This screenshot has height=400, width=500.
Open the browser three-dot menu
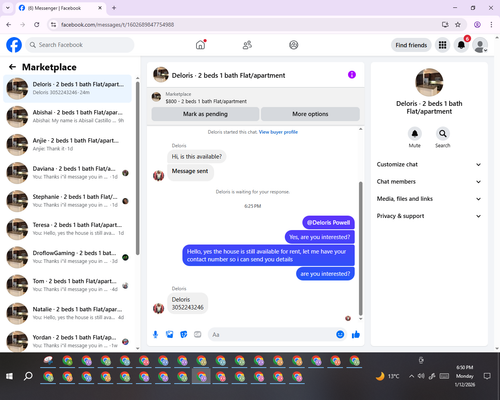[491, 24]
